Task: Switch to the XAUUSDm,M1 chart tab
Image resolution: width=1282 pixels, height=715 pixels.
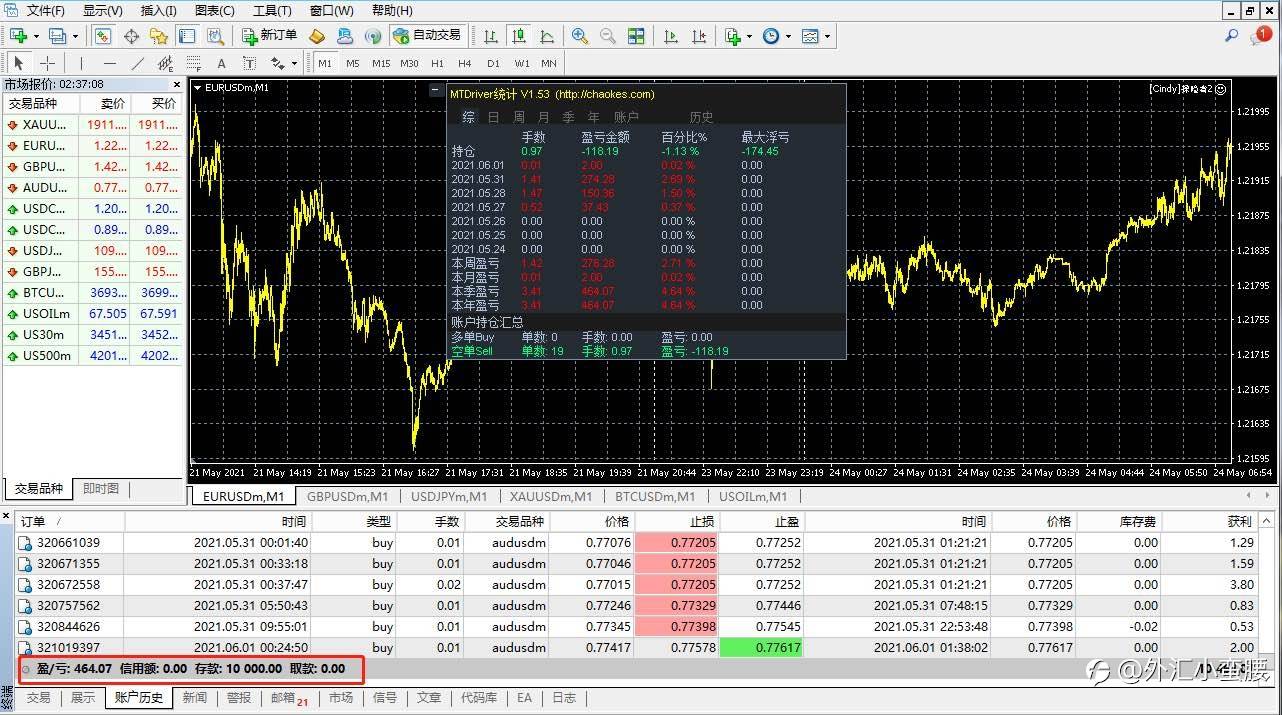Action: coord(550,496)
